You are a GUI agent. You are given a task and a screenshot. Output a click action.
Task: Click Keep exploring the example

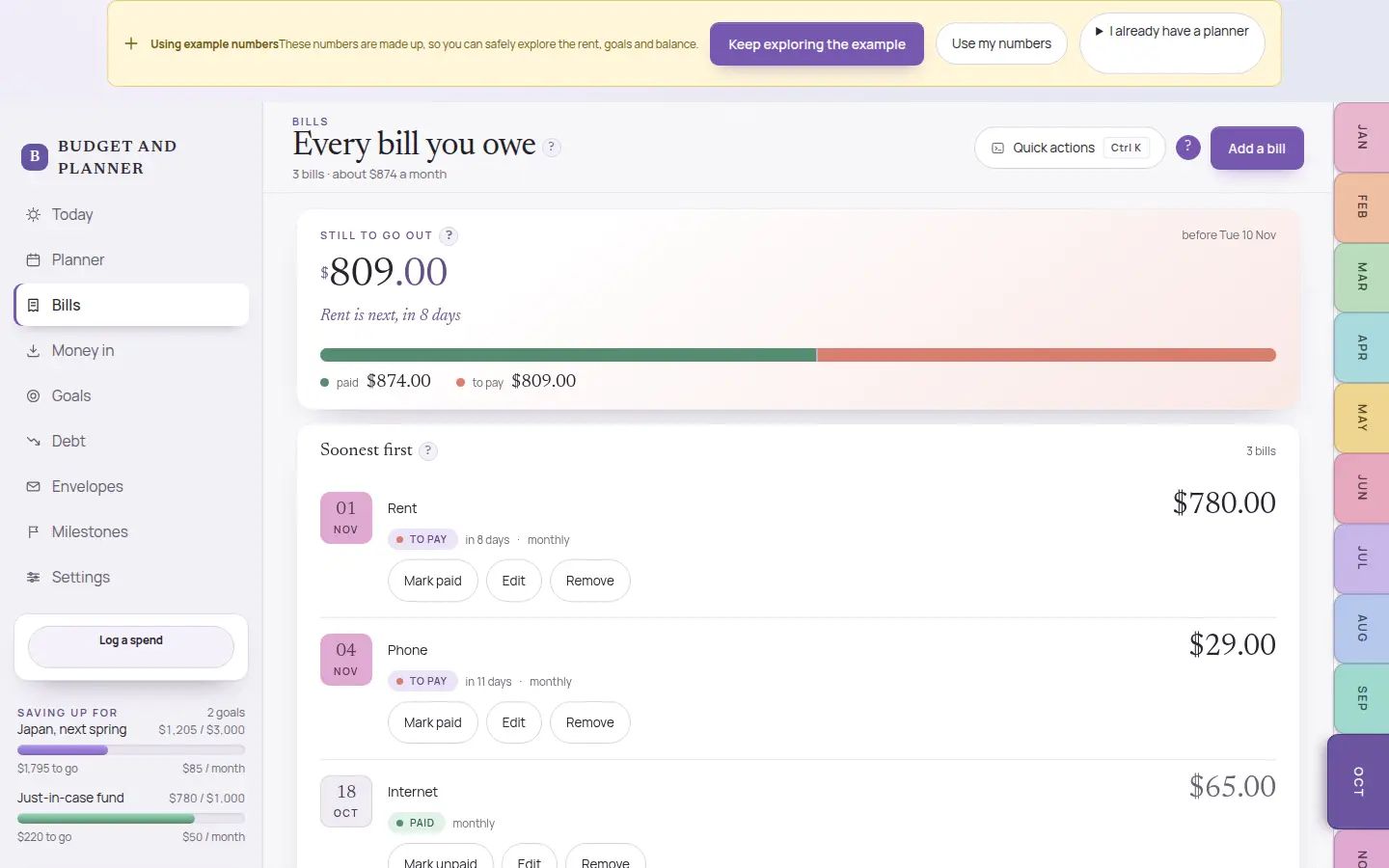(817, 44)
